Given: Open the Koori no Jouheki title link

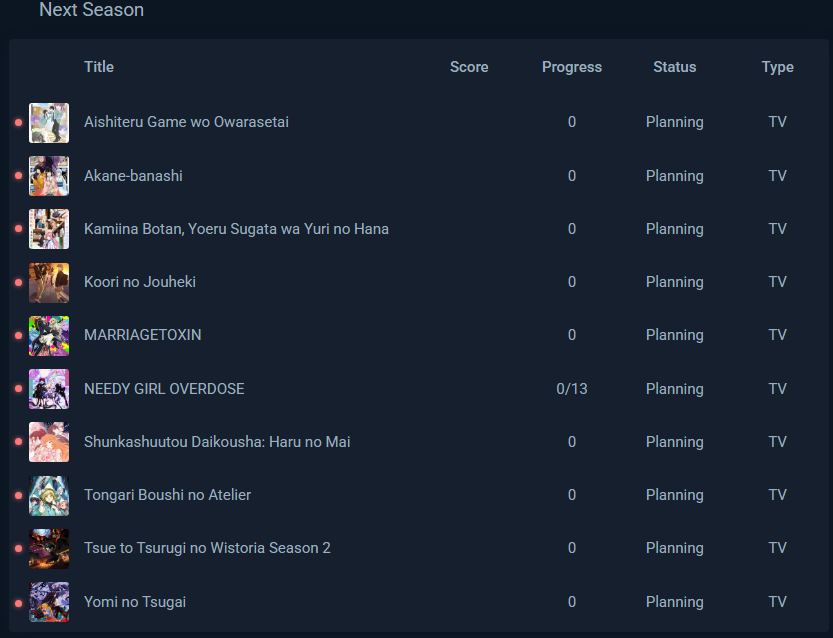Looking at the screenshot, I should point(140,282).
